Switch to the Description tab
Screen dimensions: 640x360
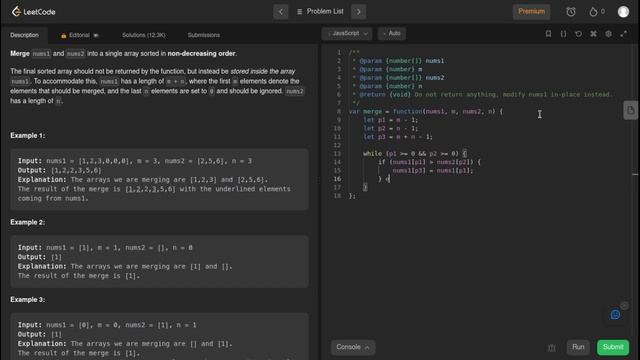coord(24,35)
